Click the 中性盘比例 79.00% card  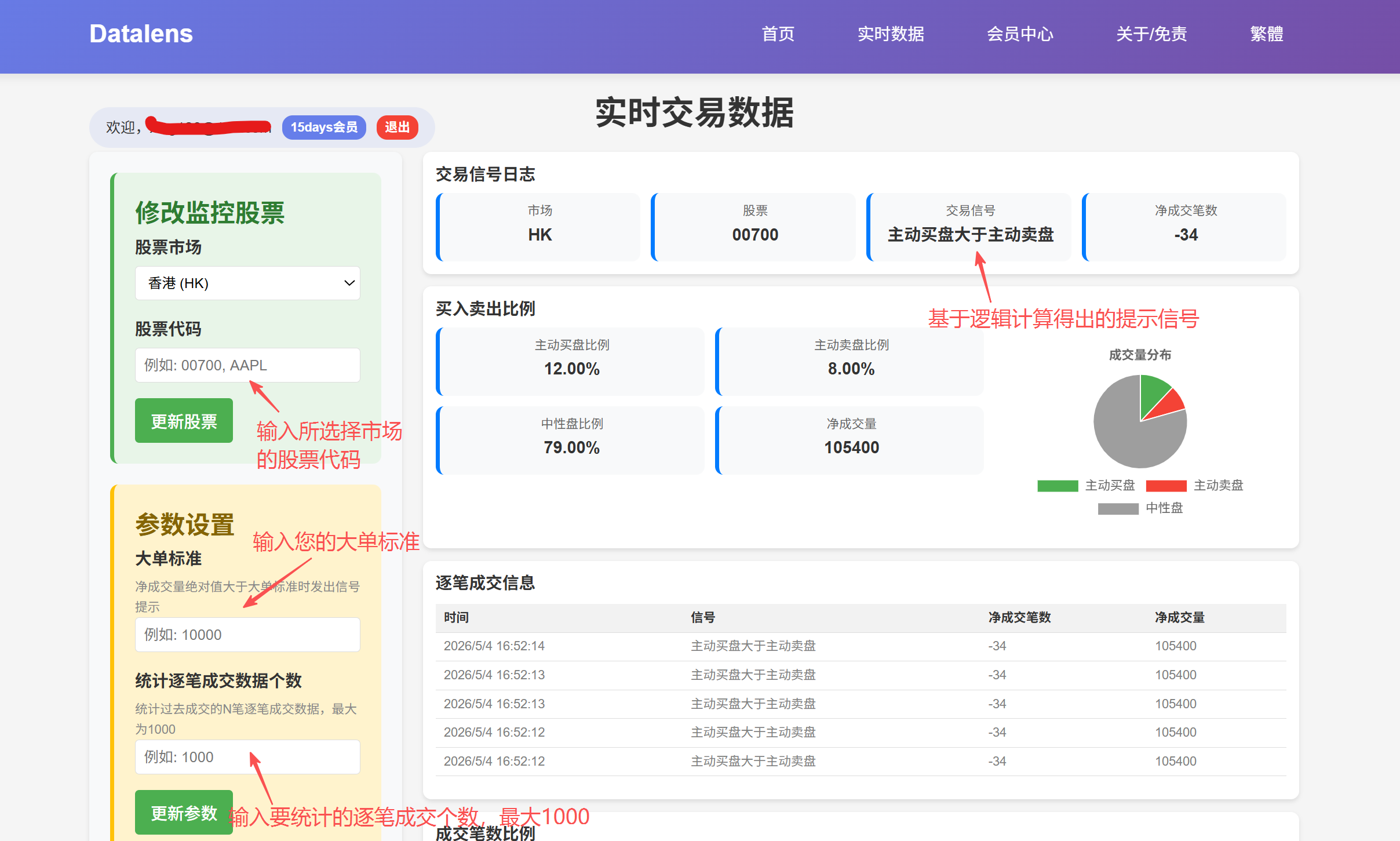tap(570, 440)
